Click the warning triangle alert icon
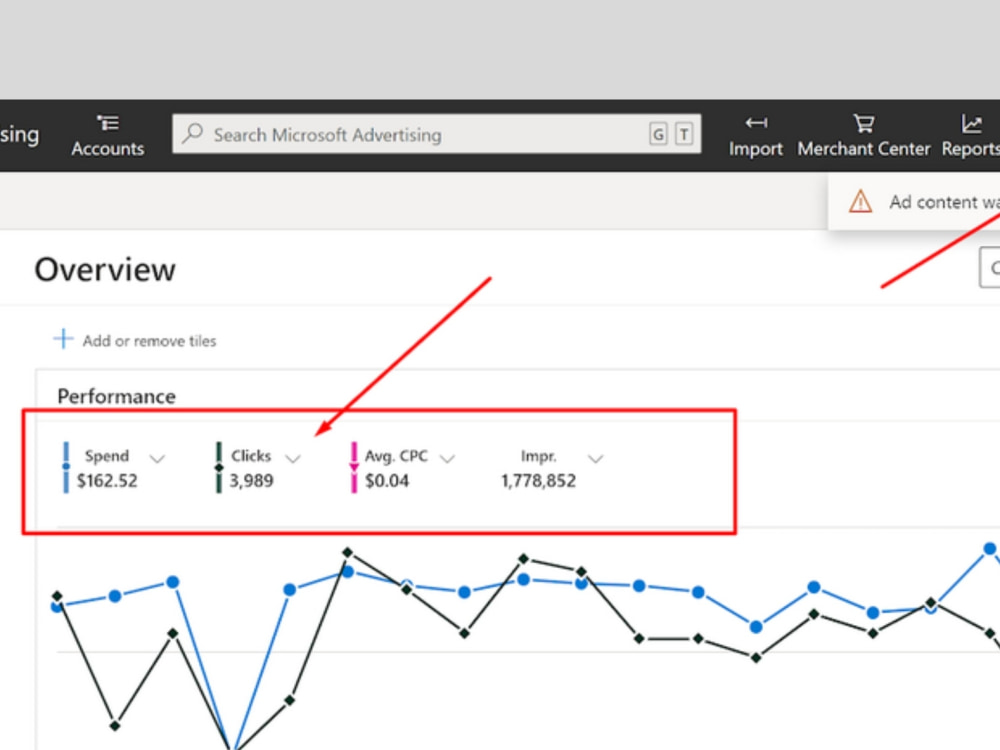 (x=860, y=202)
